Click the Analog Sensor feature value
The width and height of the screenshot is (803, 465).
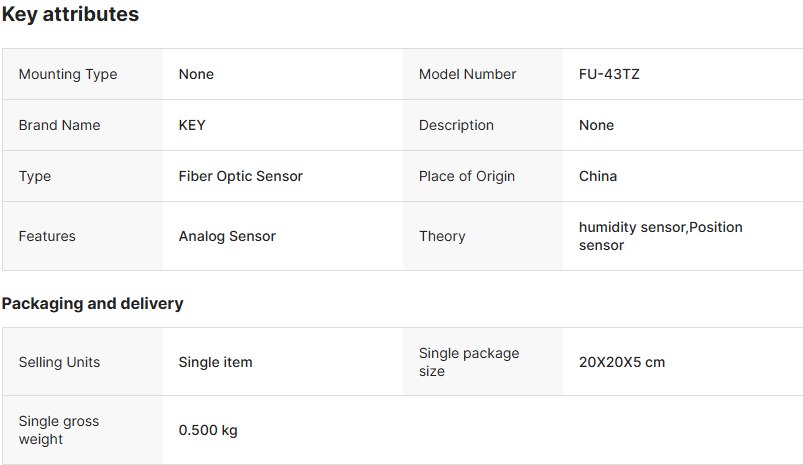pos(227,236)
